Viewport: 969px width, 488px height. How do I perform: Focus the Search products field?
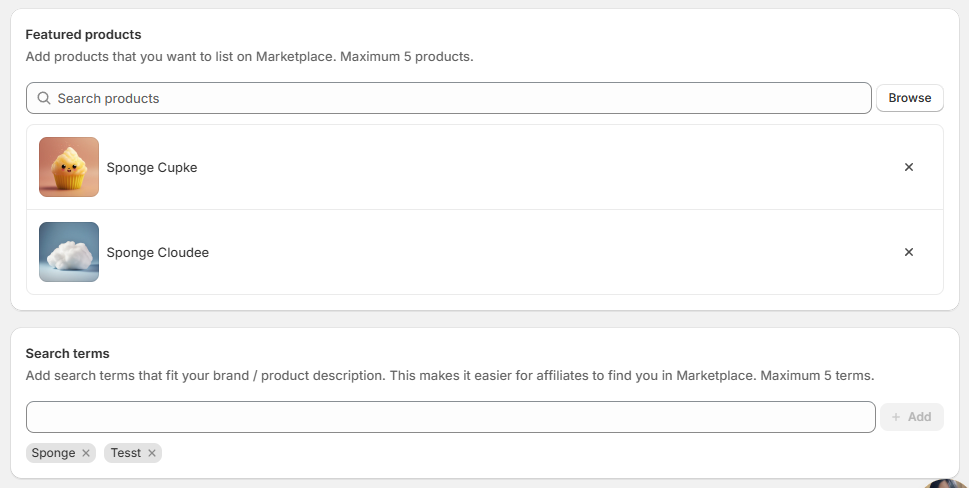coord(450,98)
